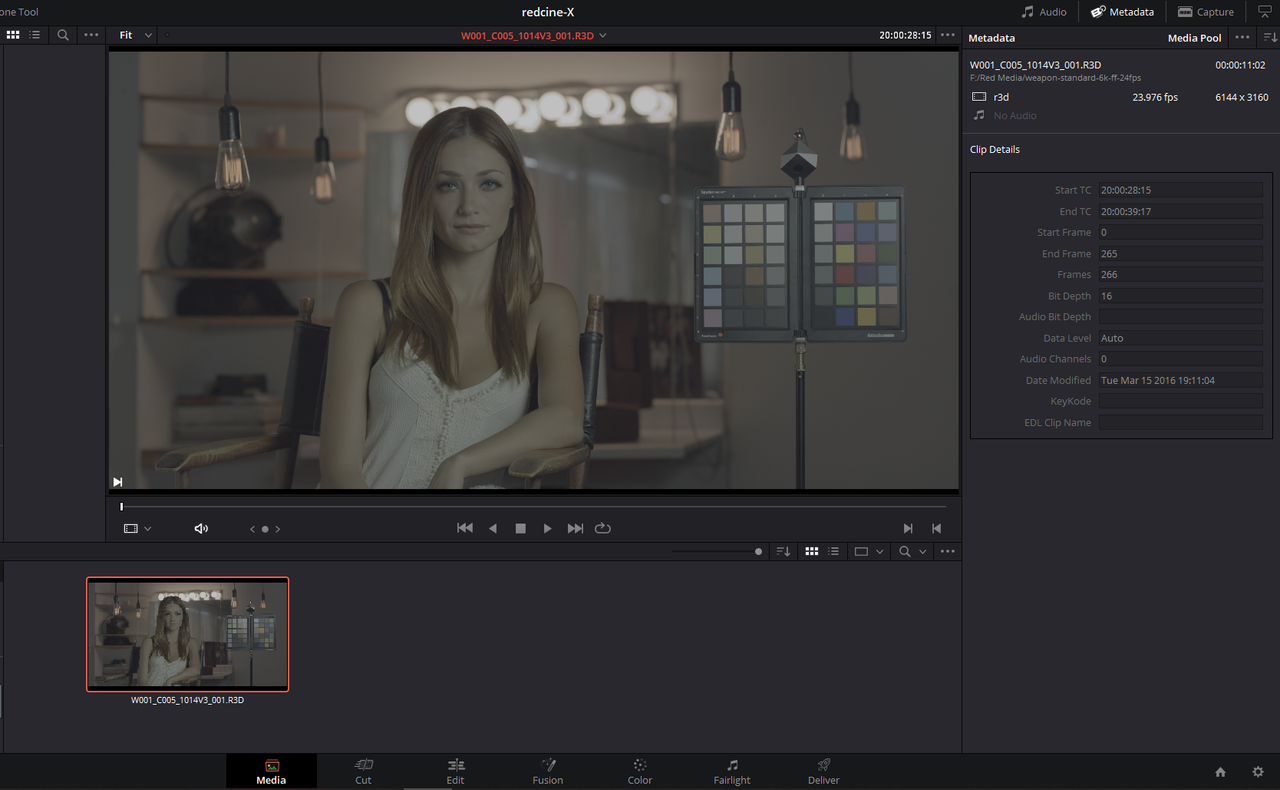
Task: Play the clip in reverse
Action: point(493,528)
